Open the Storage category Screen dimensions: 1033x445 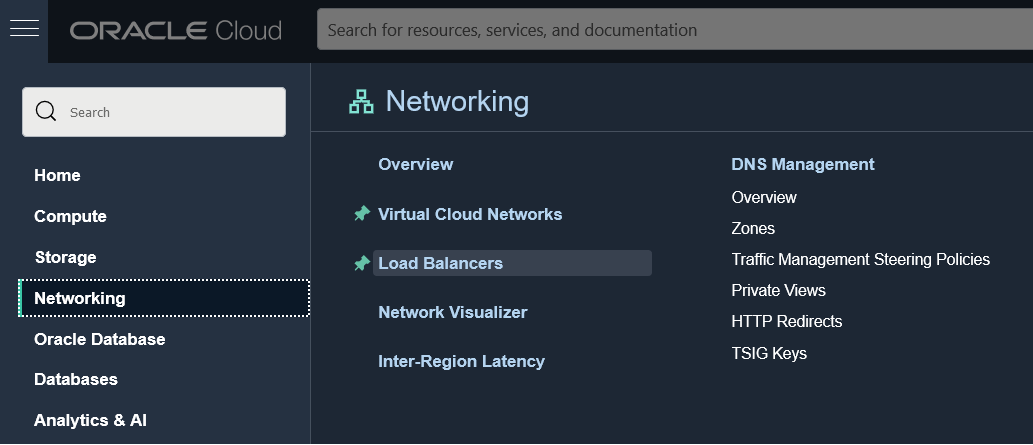[x=65, y=257]
